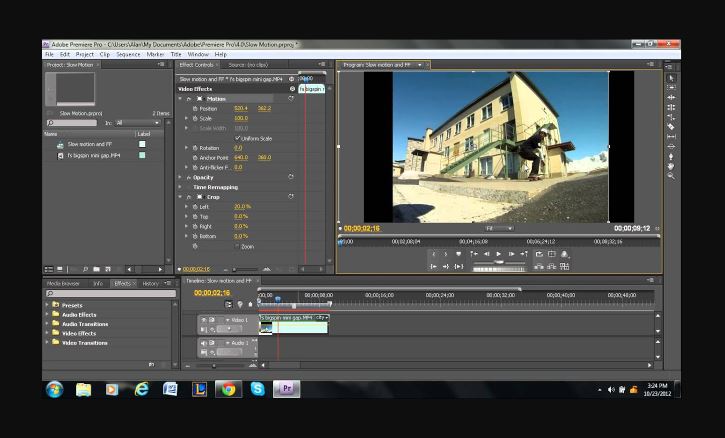
Task: Open the In: All dropdown in Project panel
Action: [x=138, y=123]
